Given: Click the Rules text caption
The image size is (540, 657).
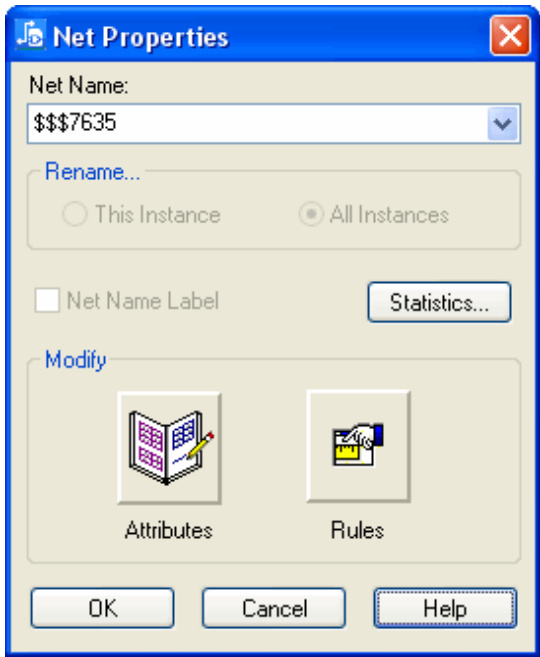Looking at the screenshot, I should click(x=357, y=530).
